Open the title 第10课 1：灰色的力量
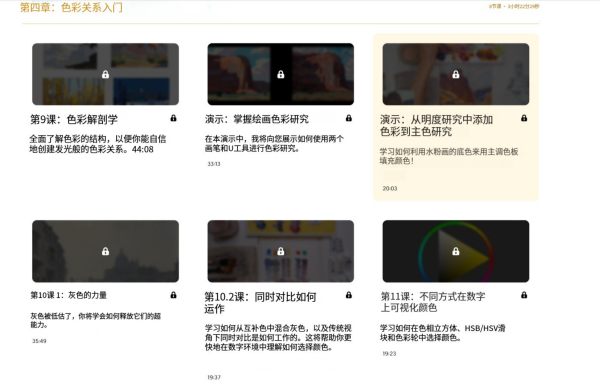600x384 pixels. tap(68, 295)
